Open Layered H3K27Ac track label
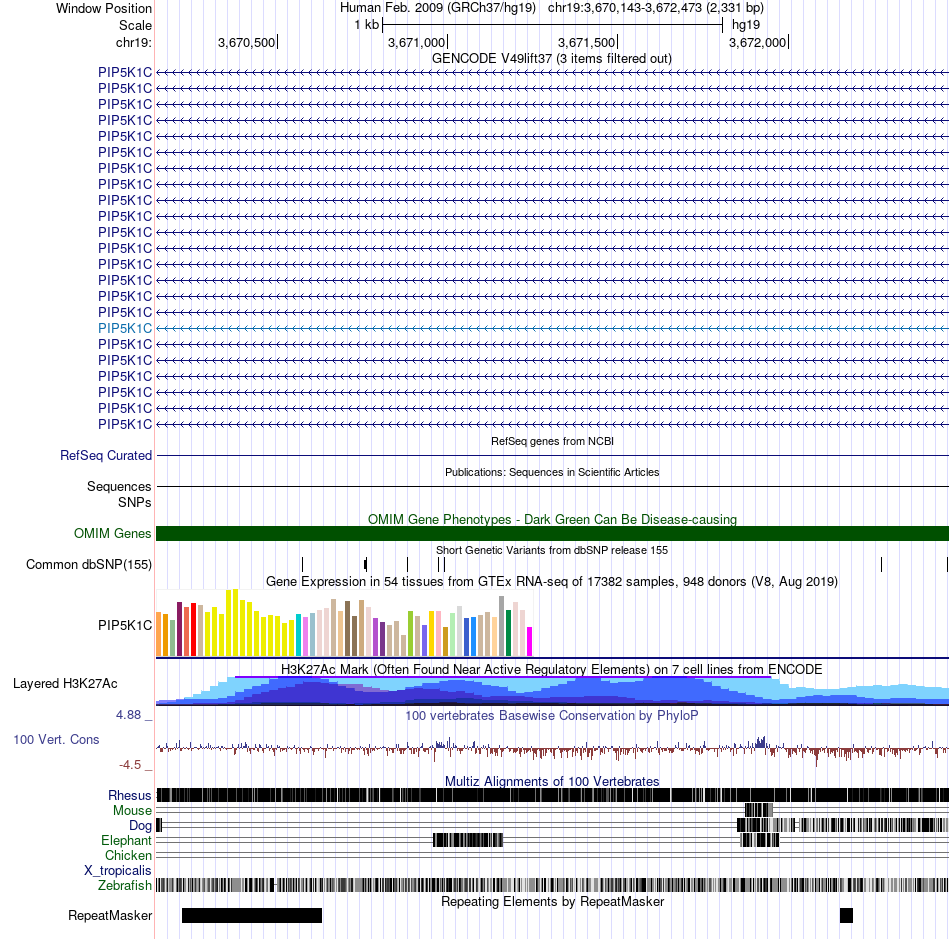The image size is (950, 939). pos(65,683)
